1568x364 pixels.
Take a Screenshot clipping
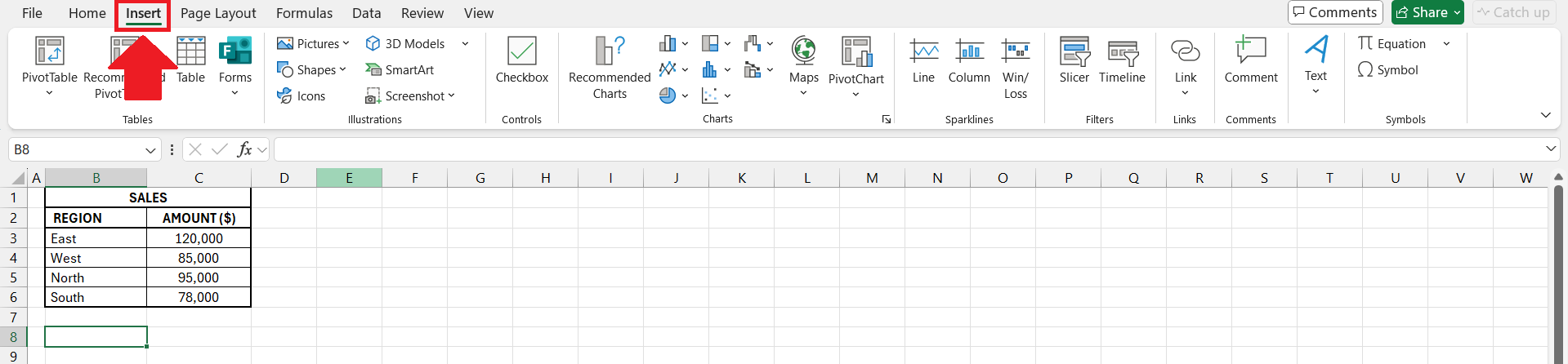click(409, 96)
